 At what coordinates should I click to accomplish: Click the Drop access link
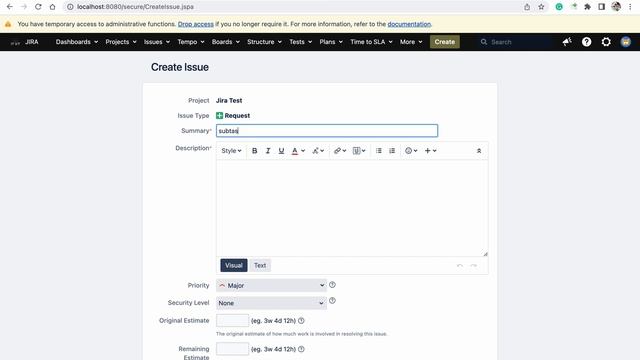tap(196, 24)
